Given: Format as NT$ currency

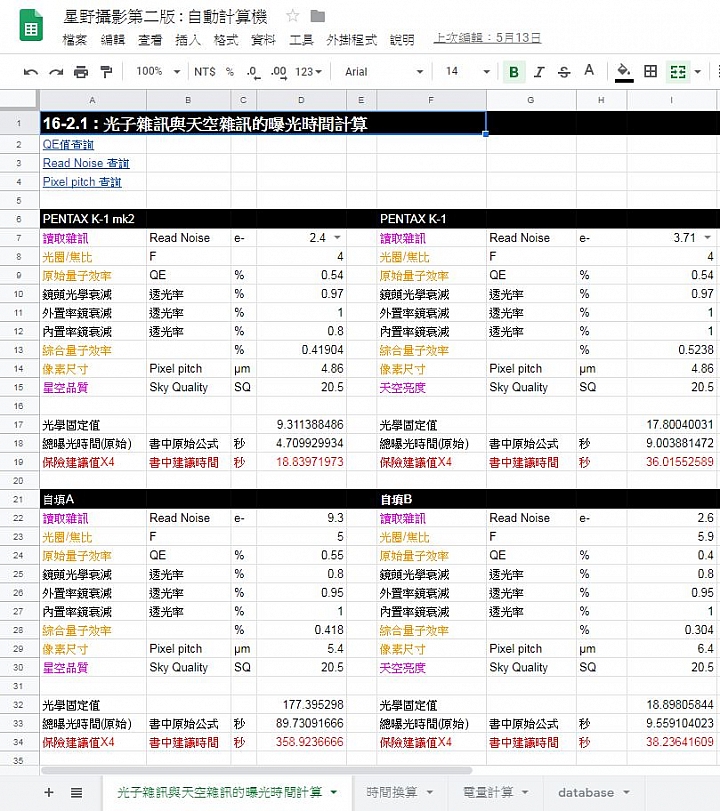Looking at the screenshot, I should (204, 72).
